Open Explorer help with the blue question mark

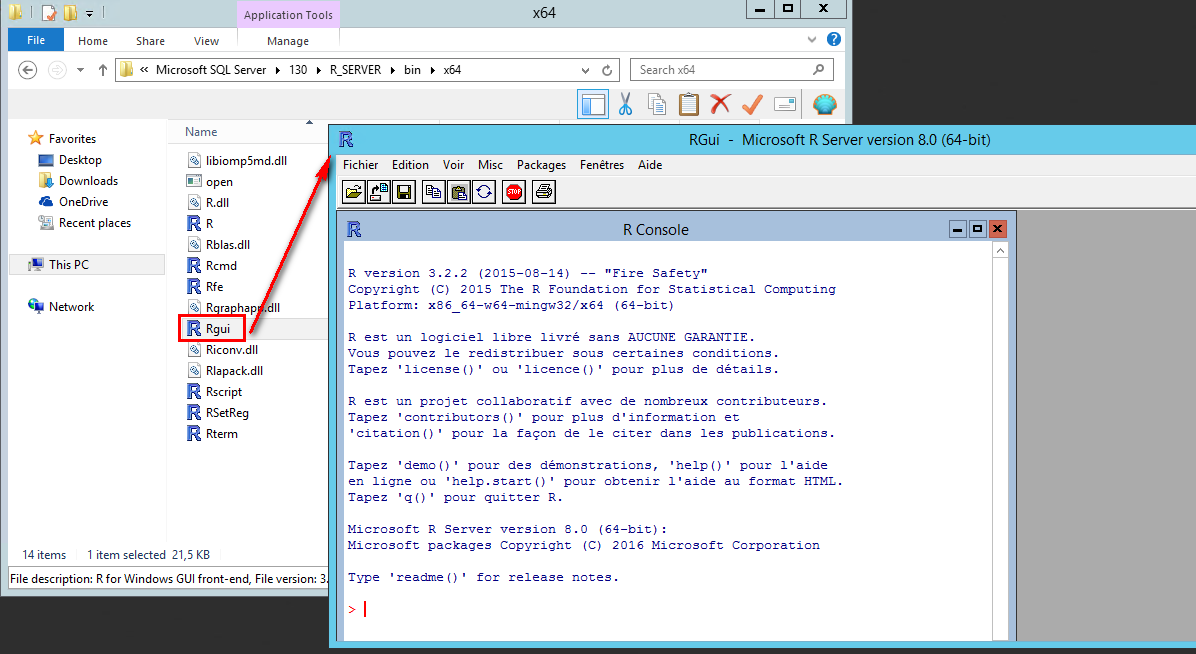tap(834, 40)
